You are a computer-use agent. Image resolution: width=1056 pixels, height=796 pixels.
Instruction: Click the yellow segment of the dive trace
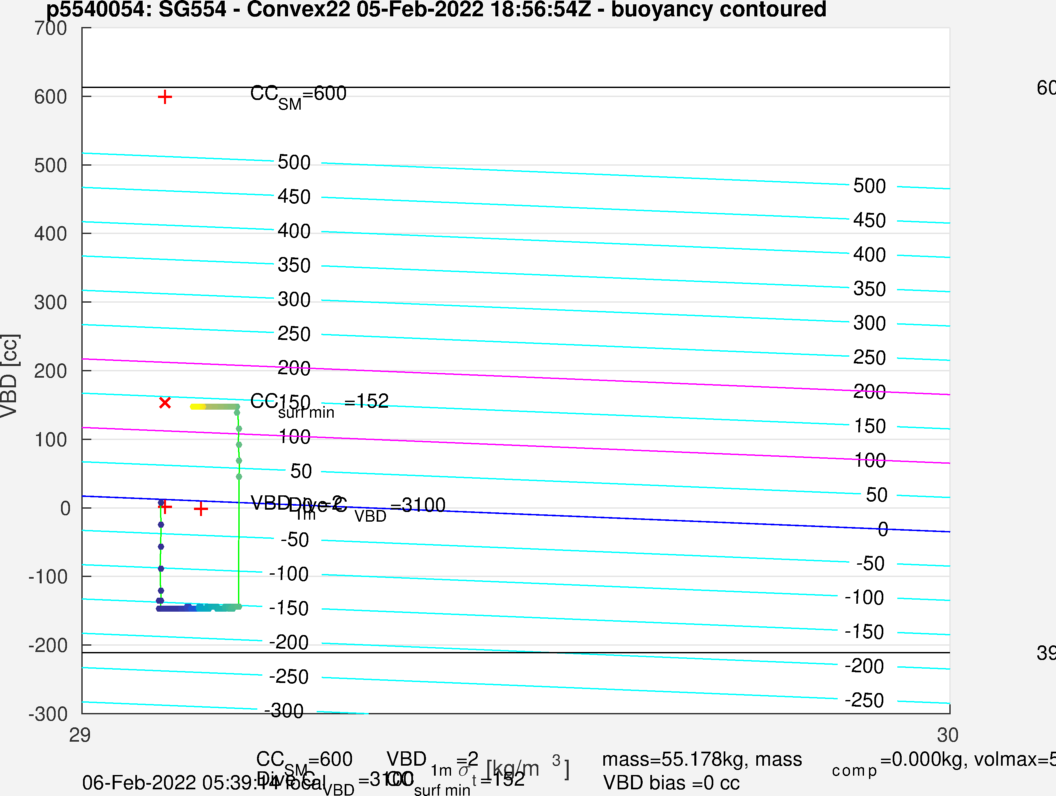click(x=198, y=407)
